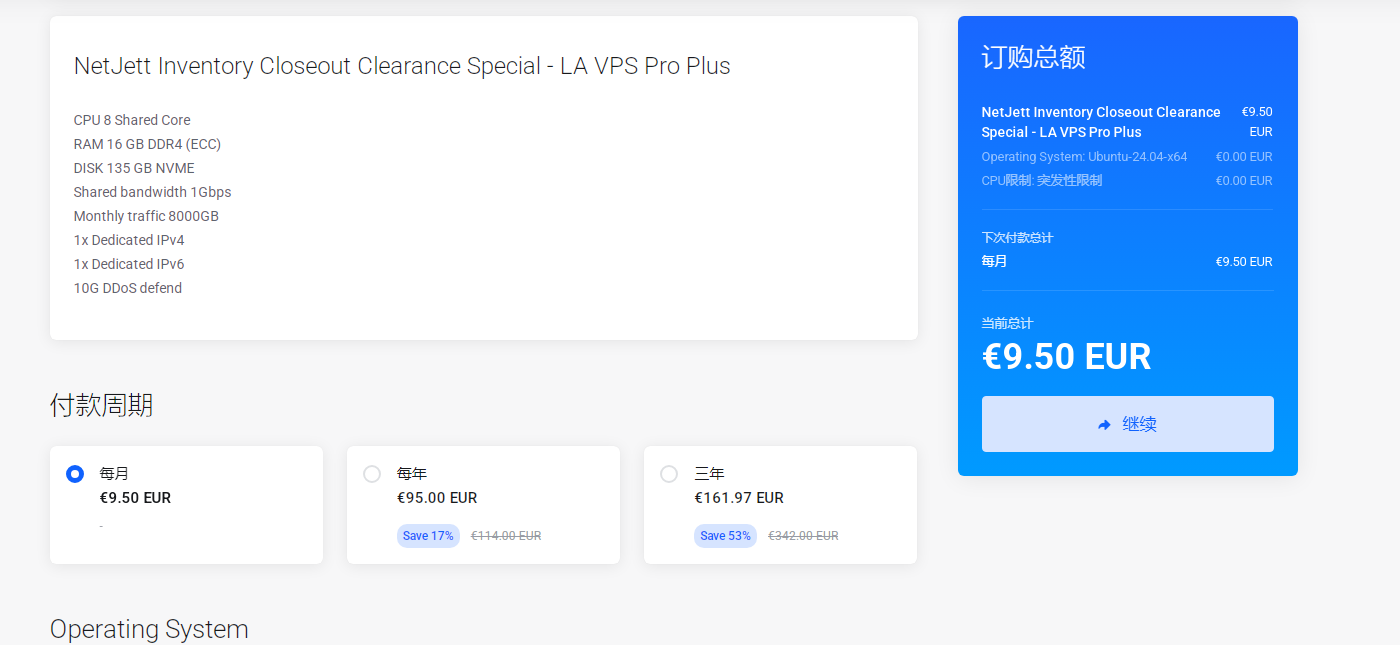Click the 10G DDoS defend spec line

[128, 288]
